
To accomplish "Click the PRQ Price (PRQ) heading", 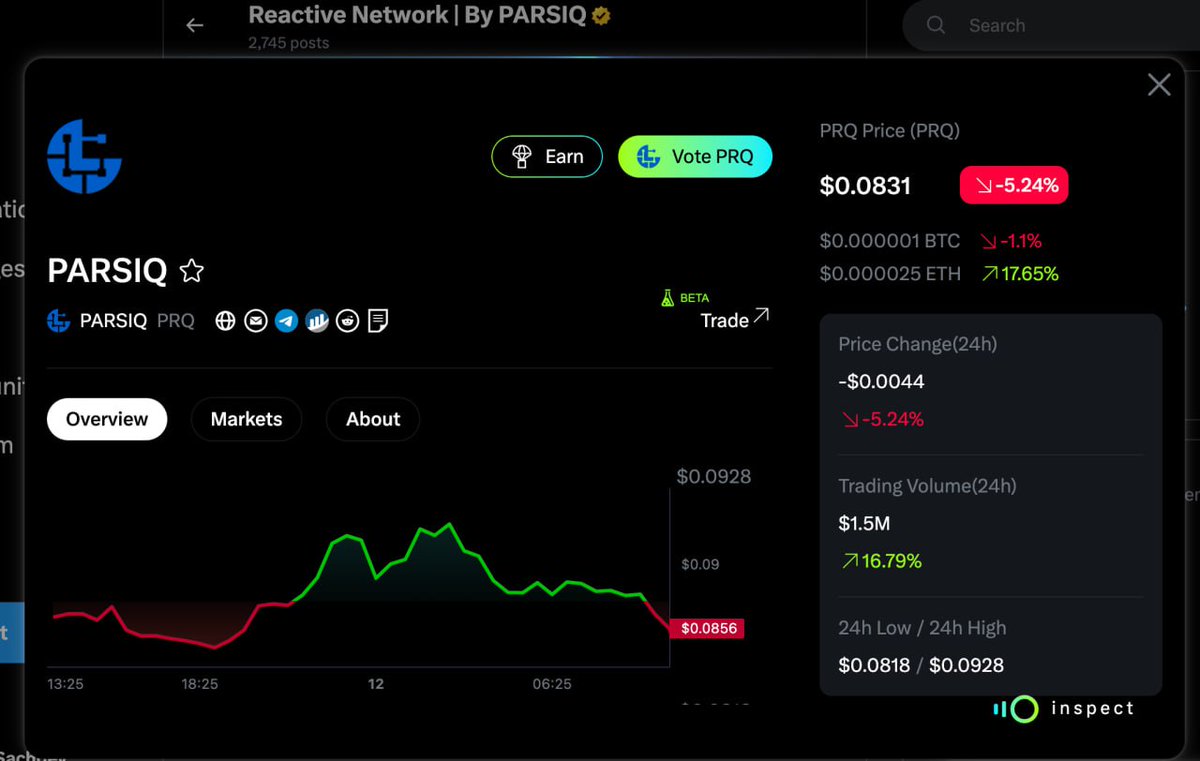I will coord(889,131).
